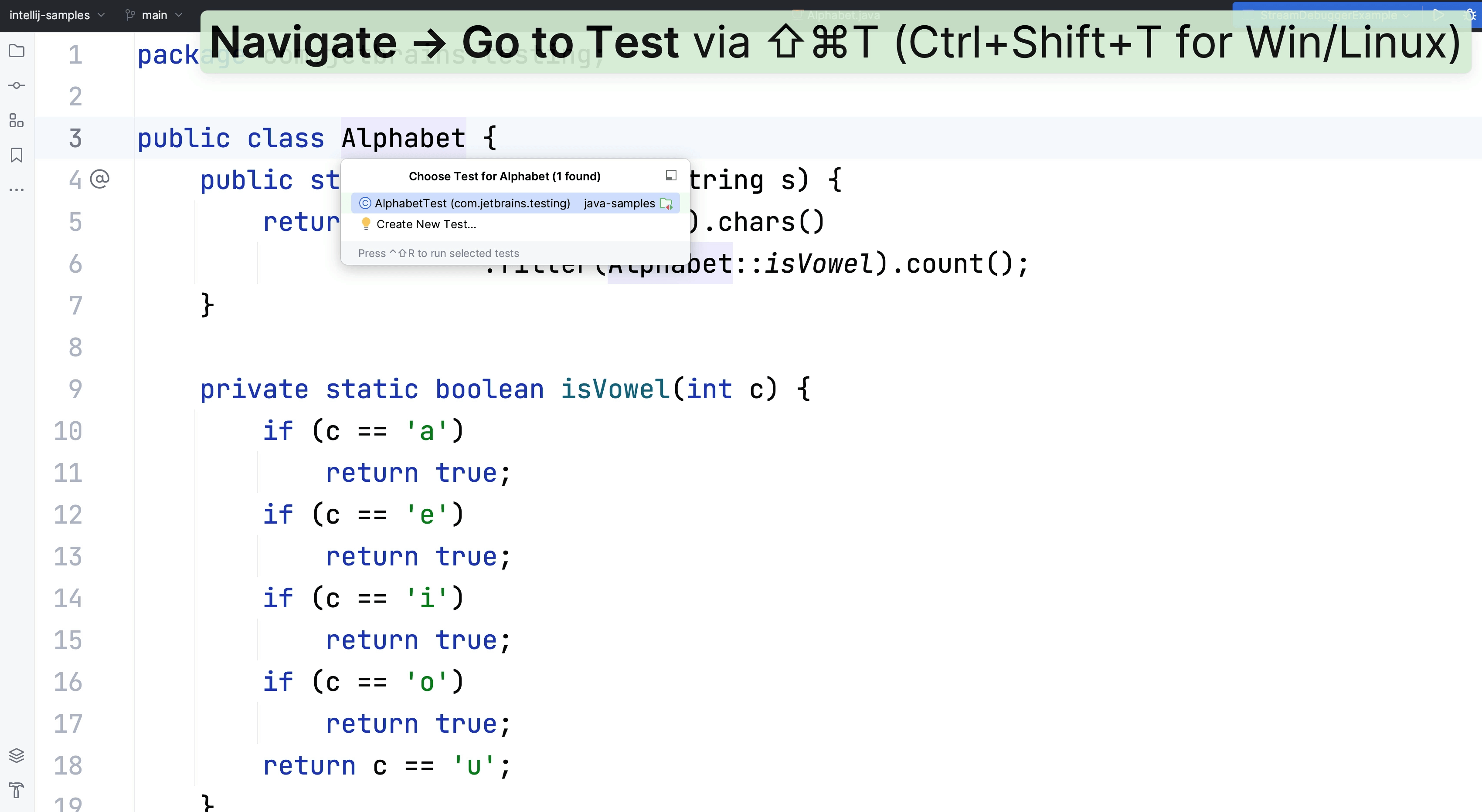
Task: Click line number 10 in the gutter
Action: pos(68,431)
